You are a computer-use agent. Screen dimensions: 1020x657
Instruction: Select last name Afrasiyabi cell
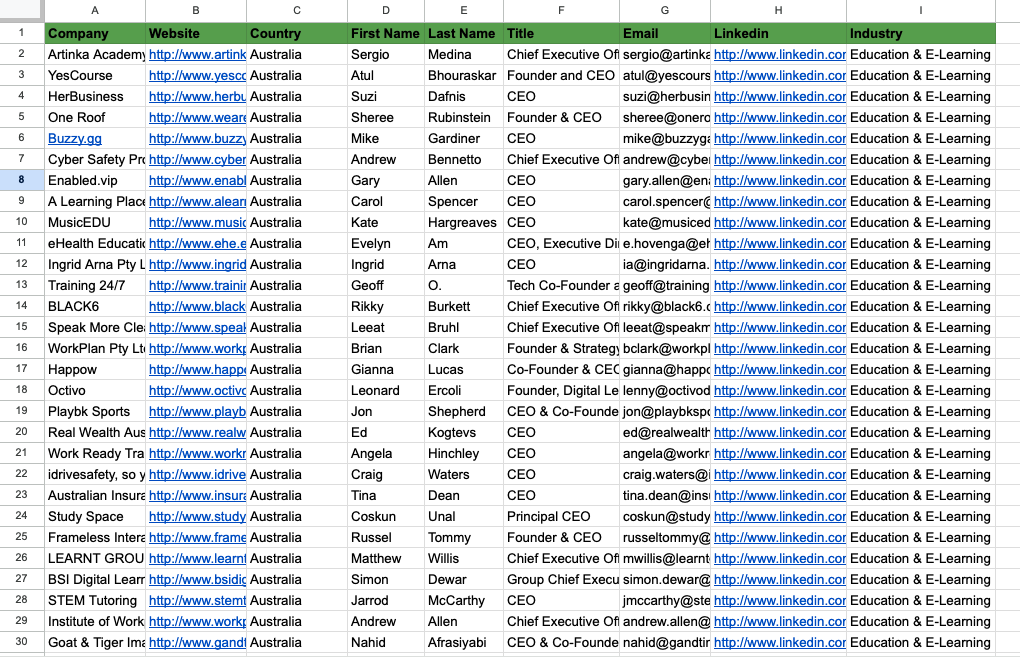464,642
